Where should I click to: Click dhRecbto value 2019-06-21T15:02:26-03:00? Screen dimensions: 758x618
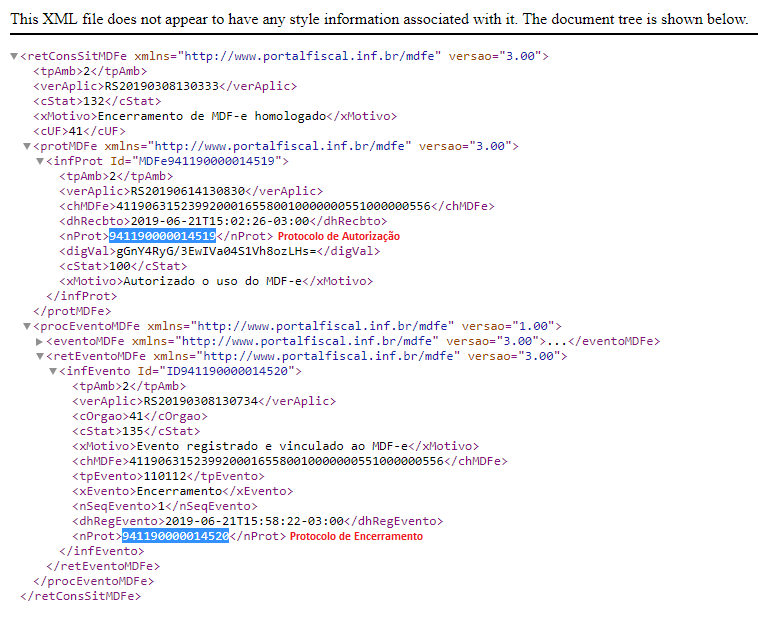[x=220, y=221]
